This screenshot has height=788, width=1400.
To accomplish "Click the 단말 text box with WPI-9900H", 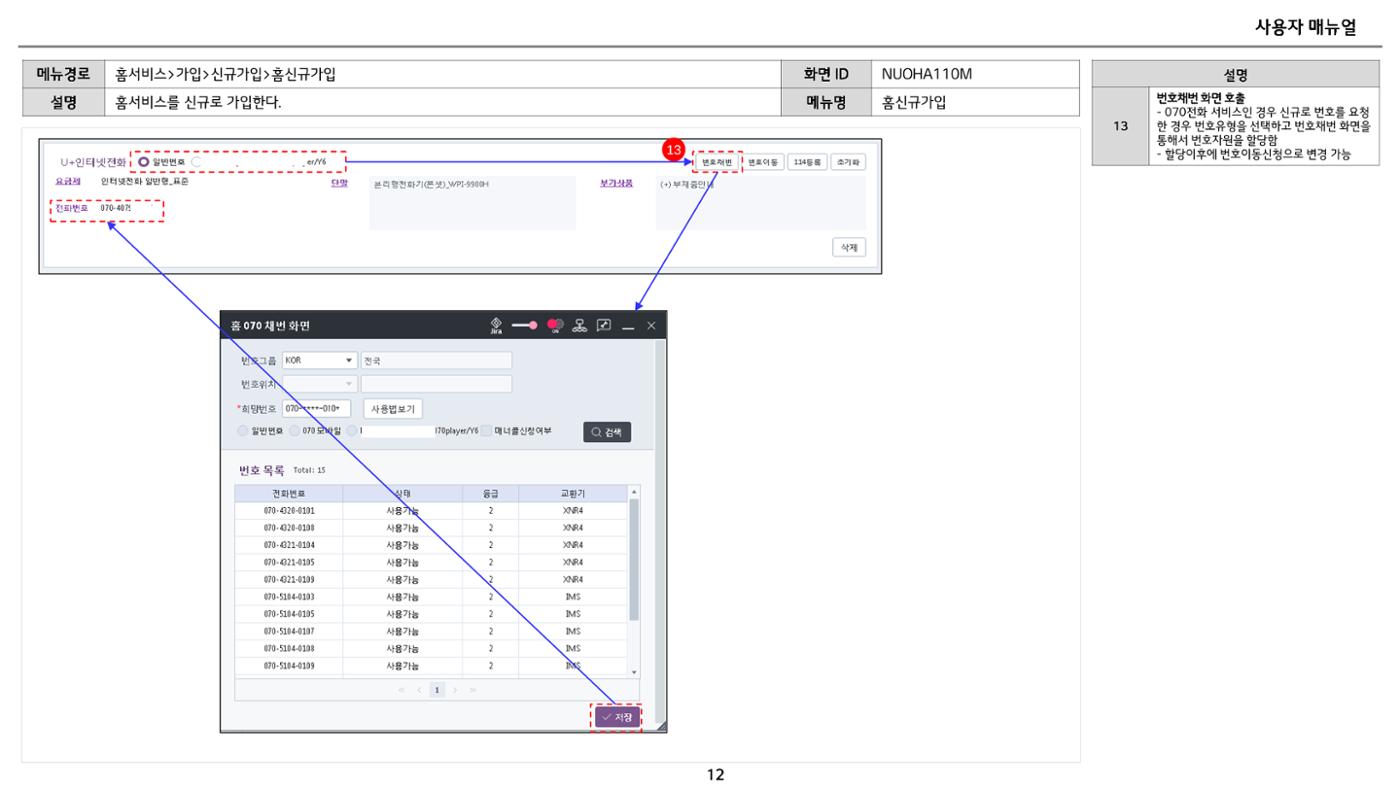I will [x=473, y=203].
